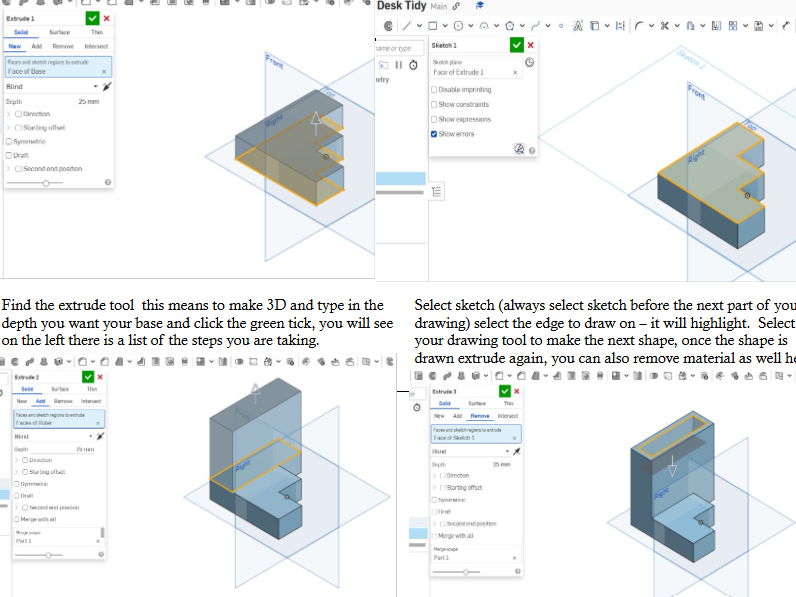Switch to Thin tab in Extrude 1
The width and height of the screenshot is (796, 597).
(96, 32)
